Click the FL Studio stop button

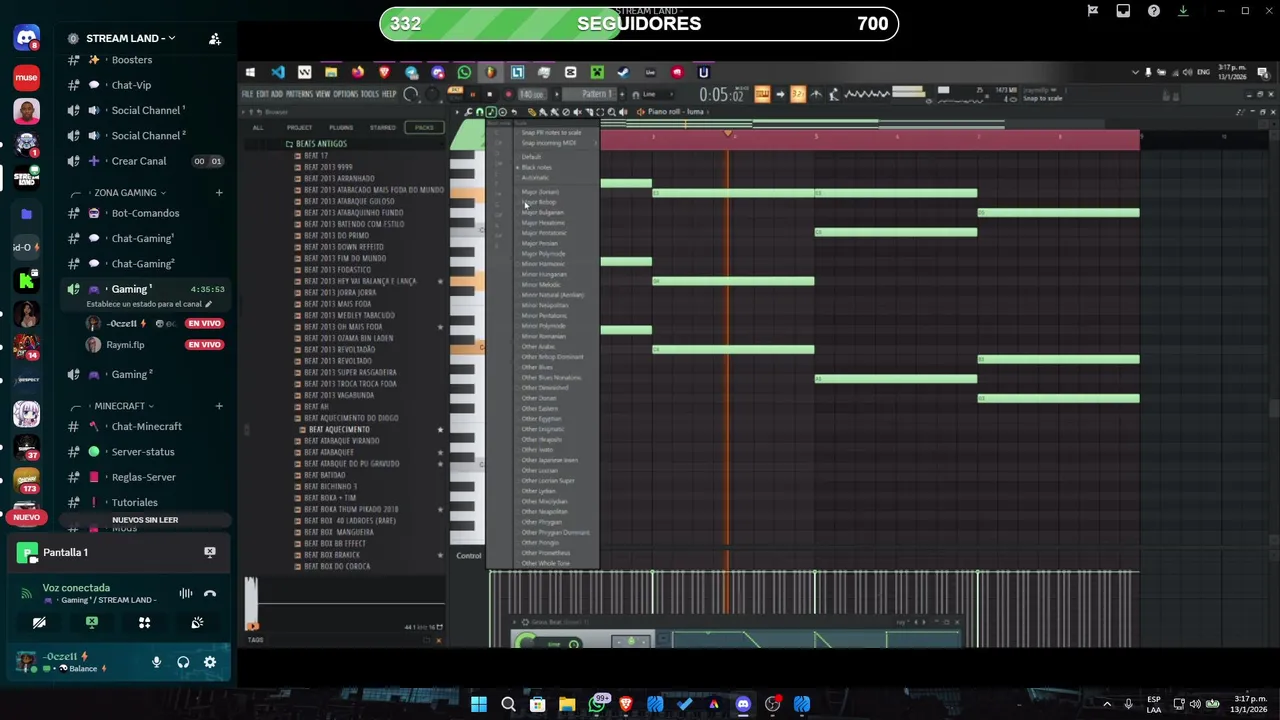tap(490, 94)
